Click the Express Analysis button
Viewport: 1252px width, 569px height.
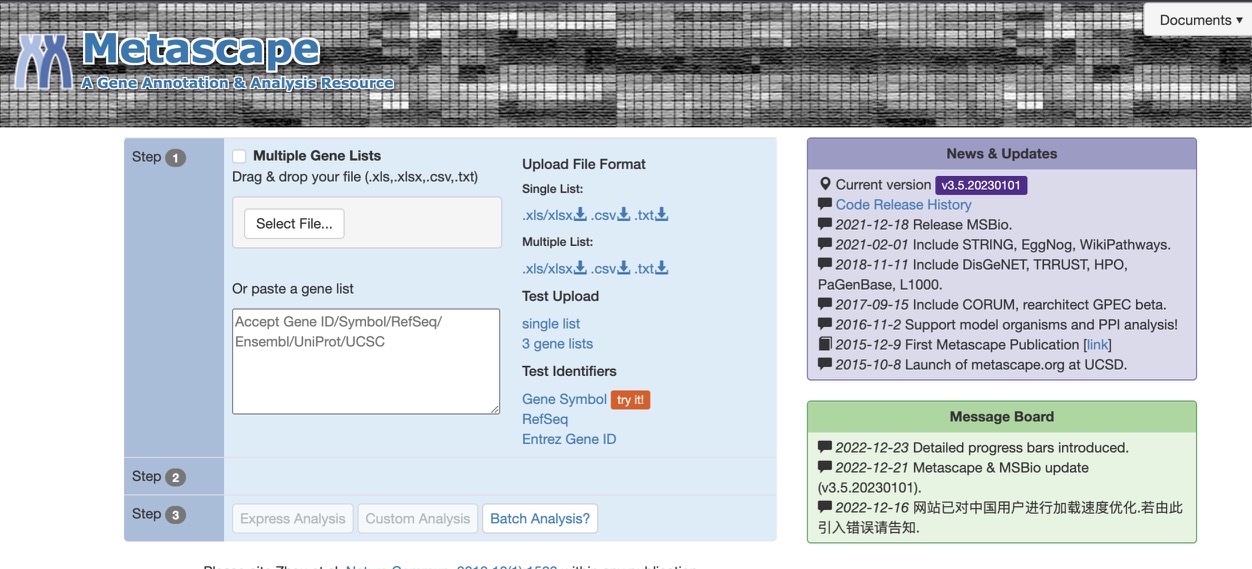(293, 519)
